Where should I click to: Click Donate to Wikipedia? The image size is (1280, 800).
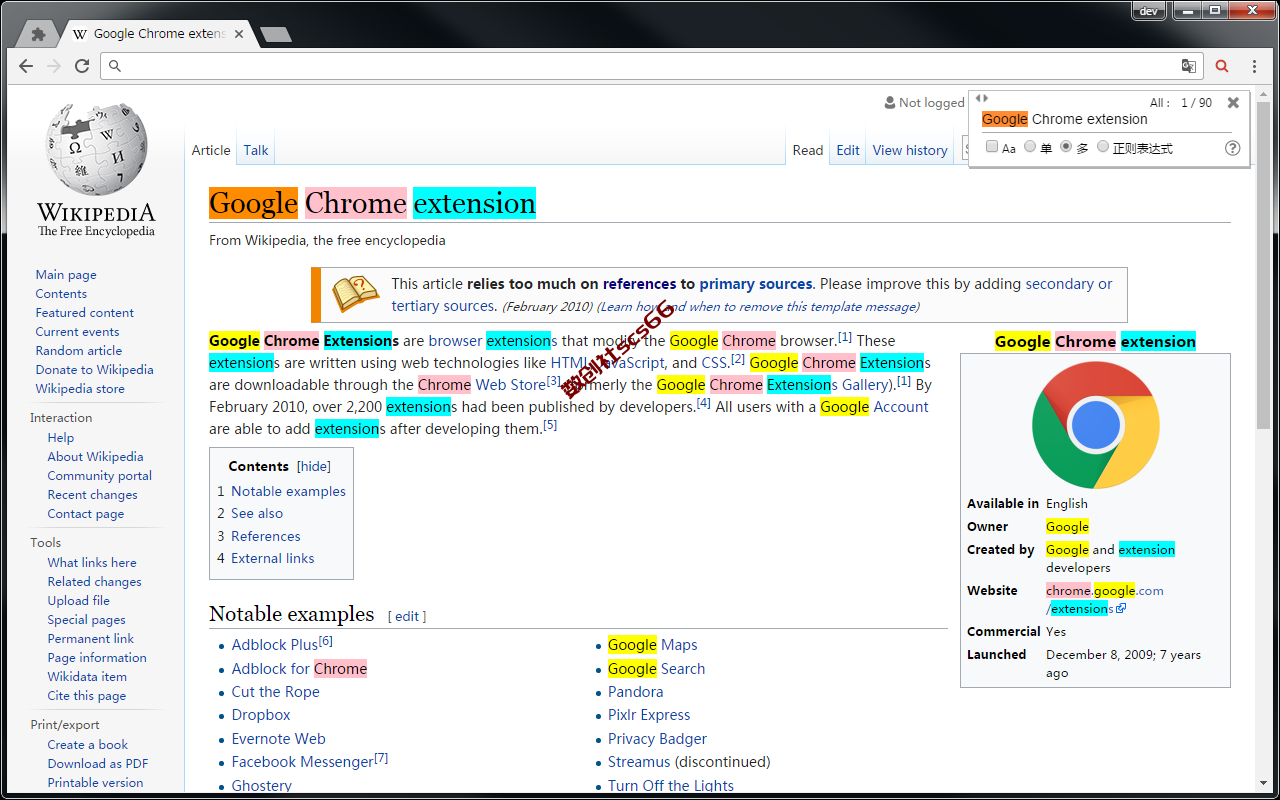95,369
